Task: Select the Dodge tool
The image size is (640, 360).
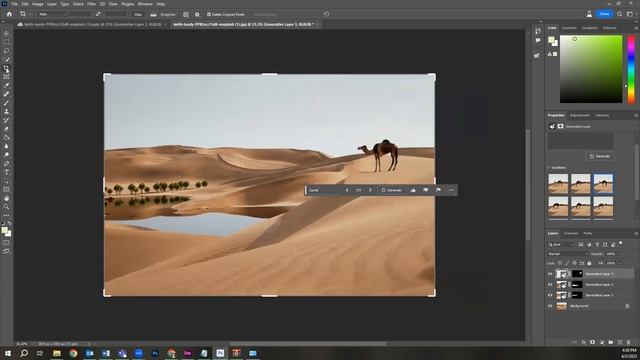Action: click(x=6, y=155)
